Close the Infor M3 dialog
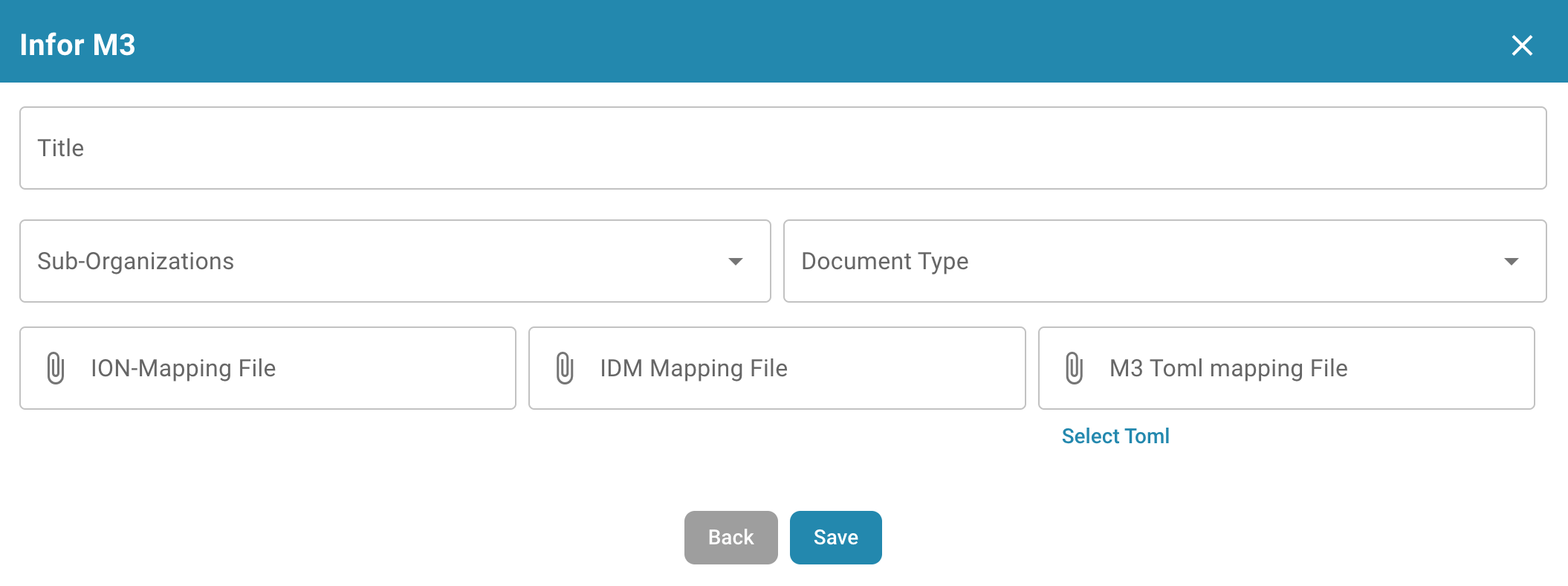 pyautogui.click(x=1521, y=45)
